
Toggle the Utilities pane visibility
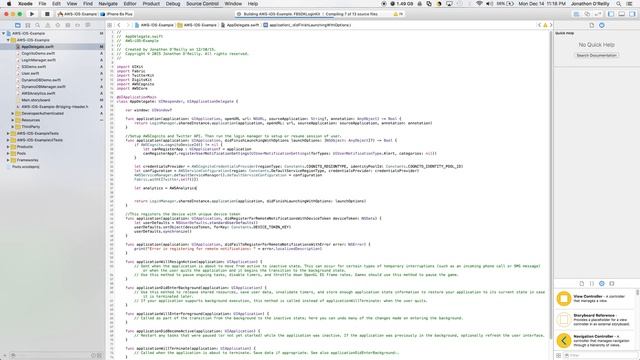632,14
